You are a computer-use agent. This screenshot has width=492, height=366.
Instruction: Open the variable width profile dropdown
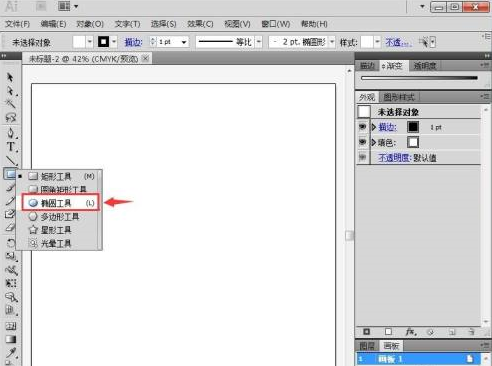[259, 42]
